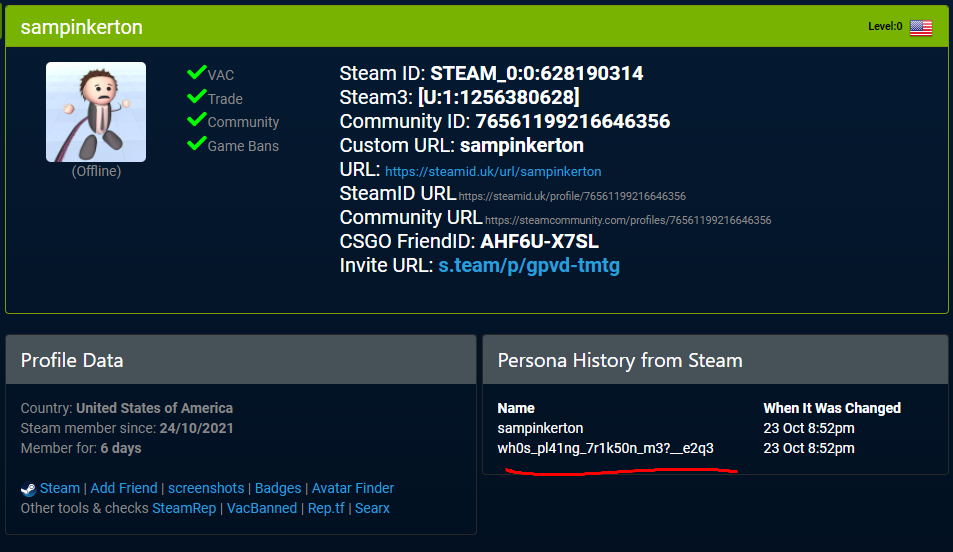Click the Level:0 label

[x=885, y=26]
